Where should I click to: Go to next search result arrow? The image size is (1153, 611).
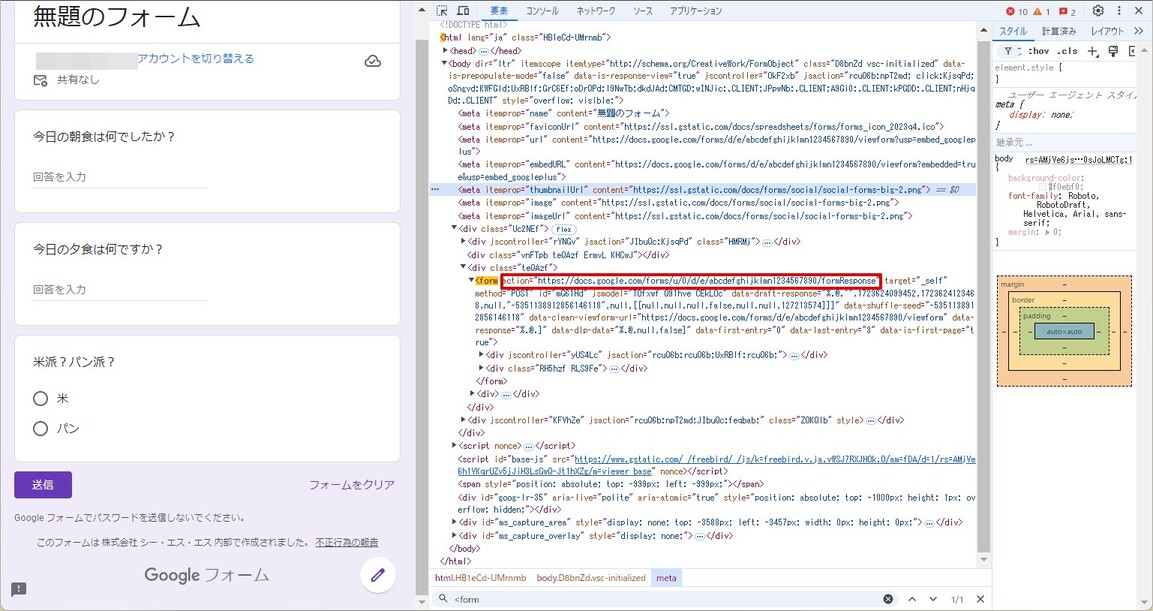click(933, 599)
